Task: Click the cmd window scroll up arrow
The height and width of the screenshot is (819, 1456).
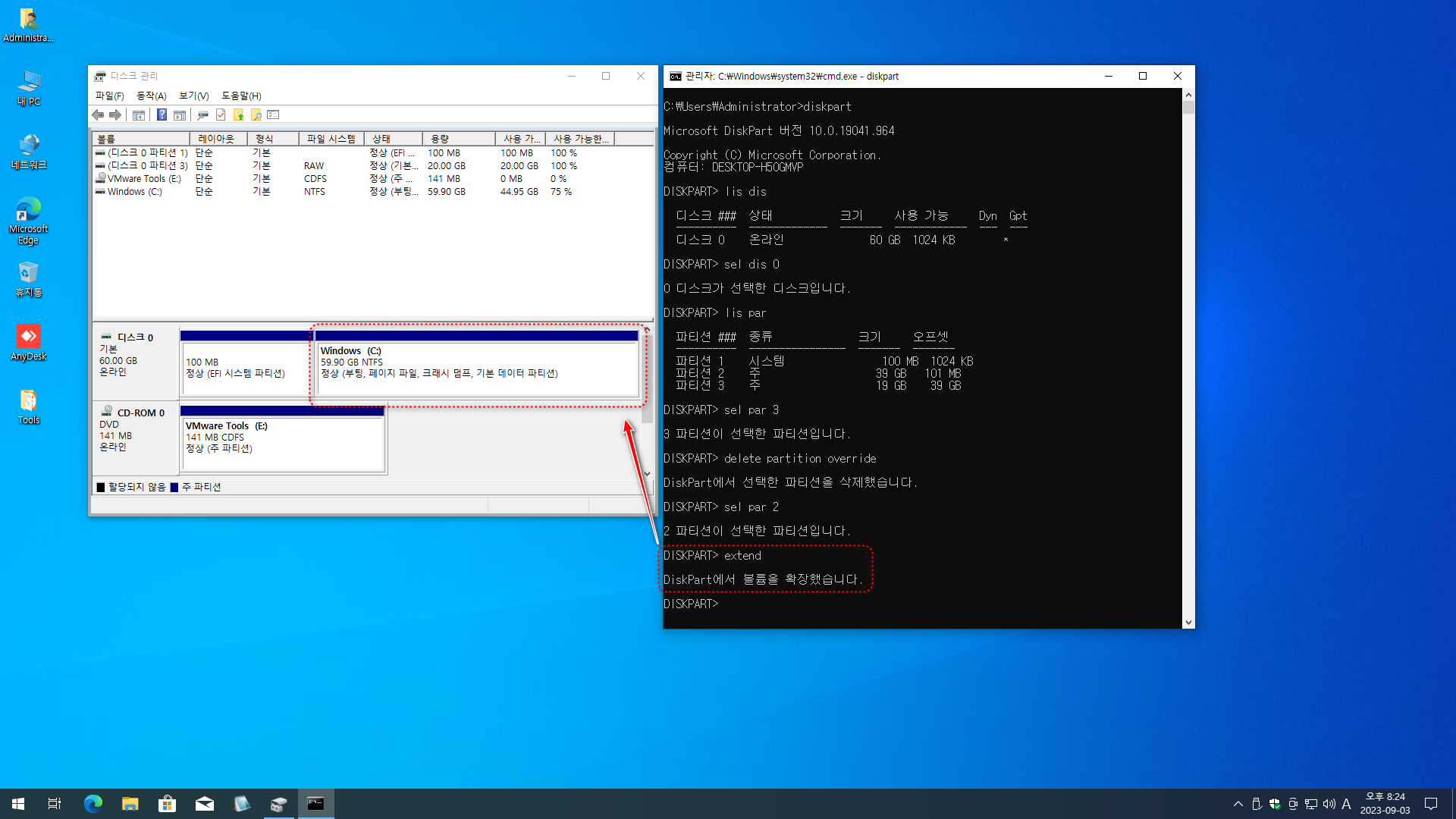Action: tap(1188, 95)
